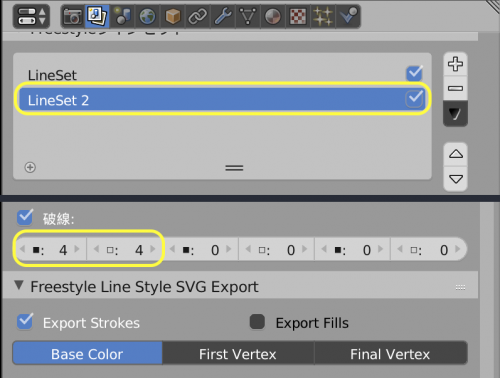Toggle the LineSet 2 checkbox
Image resolution: width=500 pixels, height=378 pixels.
coord(414,99)
